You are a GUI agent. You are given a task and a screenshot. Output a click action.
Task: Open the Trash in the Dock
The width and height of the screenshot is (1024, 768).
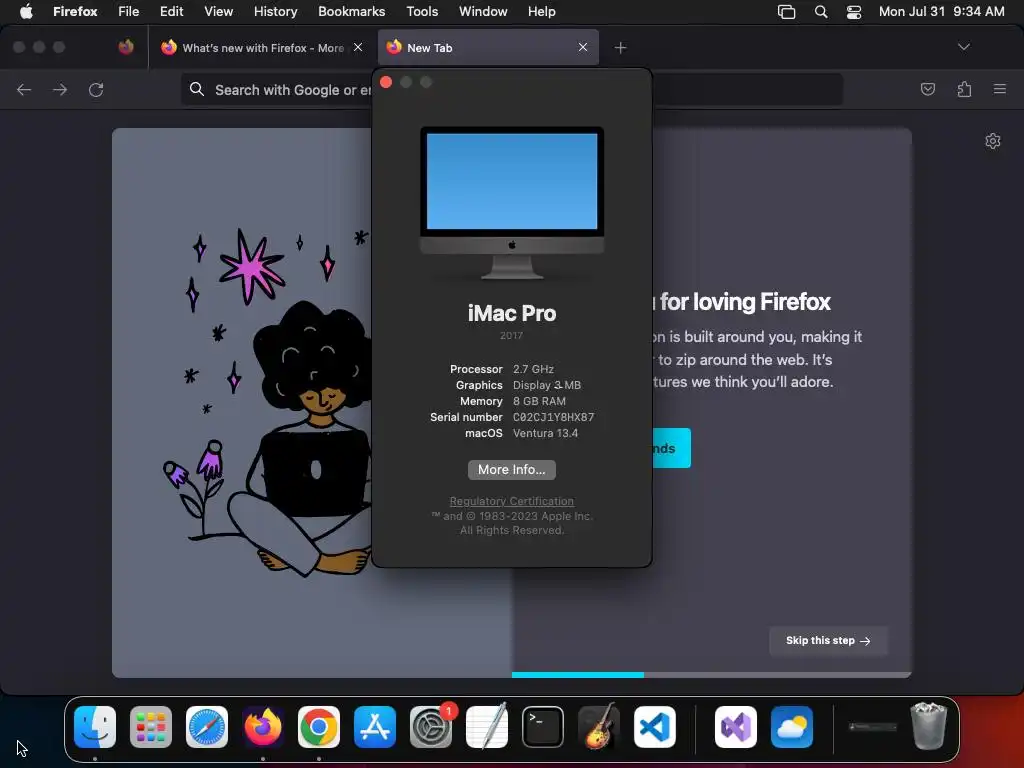click(929, 726)
